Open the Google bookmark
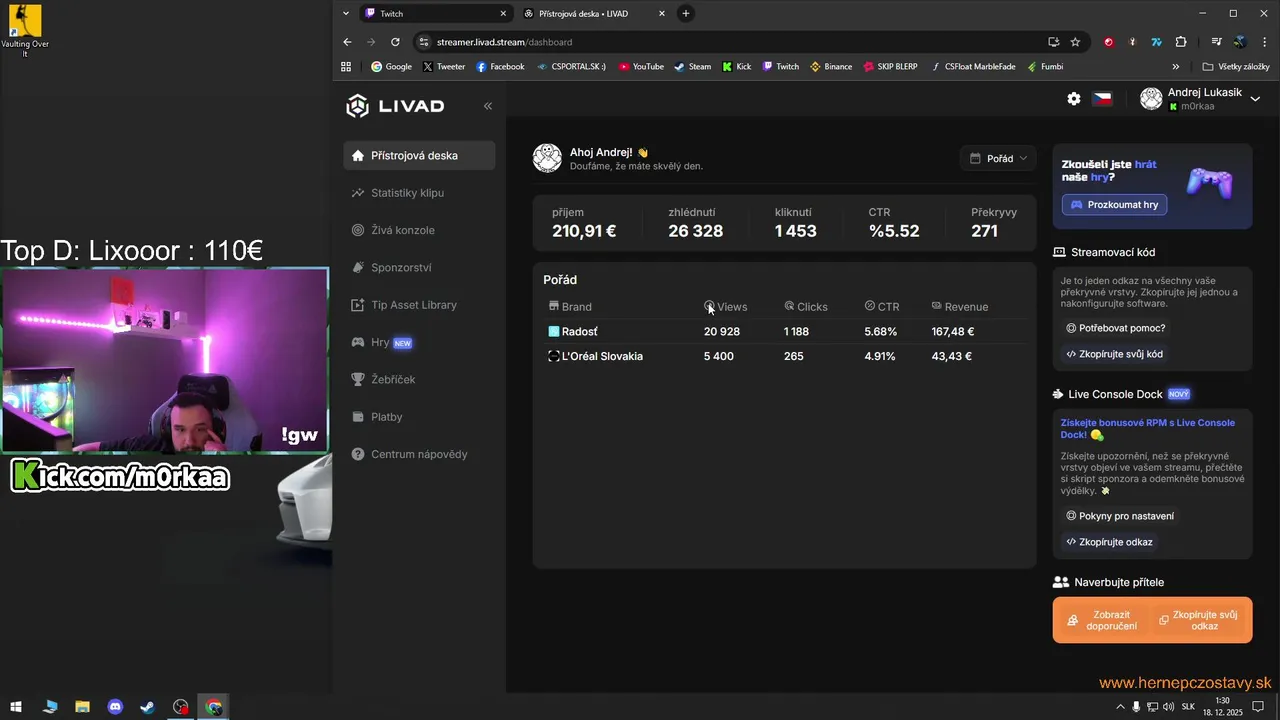This screenshot has height=720, width=1280. 391,67
